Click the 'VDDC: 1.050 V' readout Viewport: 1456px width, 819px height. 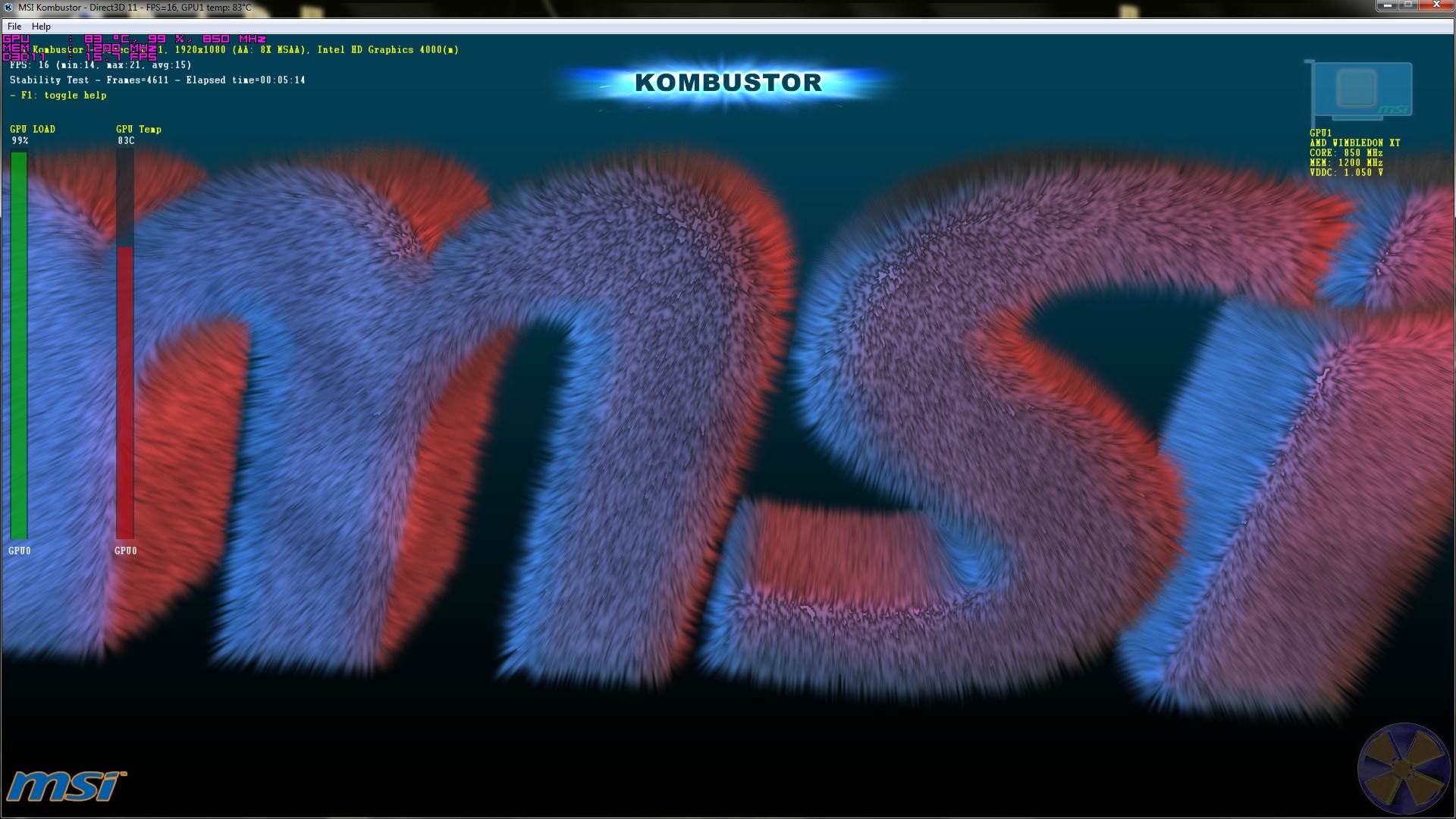click(x=1346, y=172)
